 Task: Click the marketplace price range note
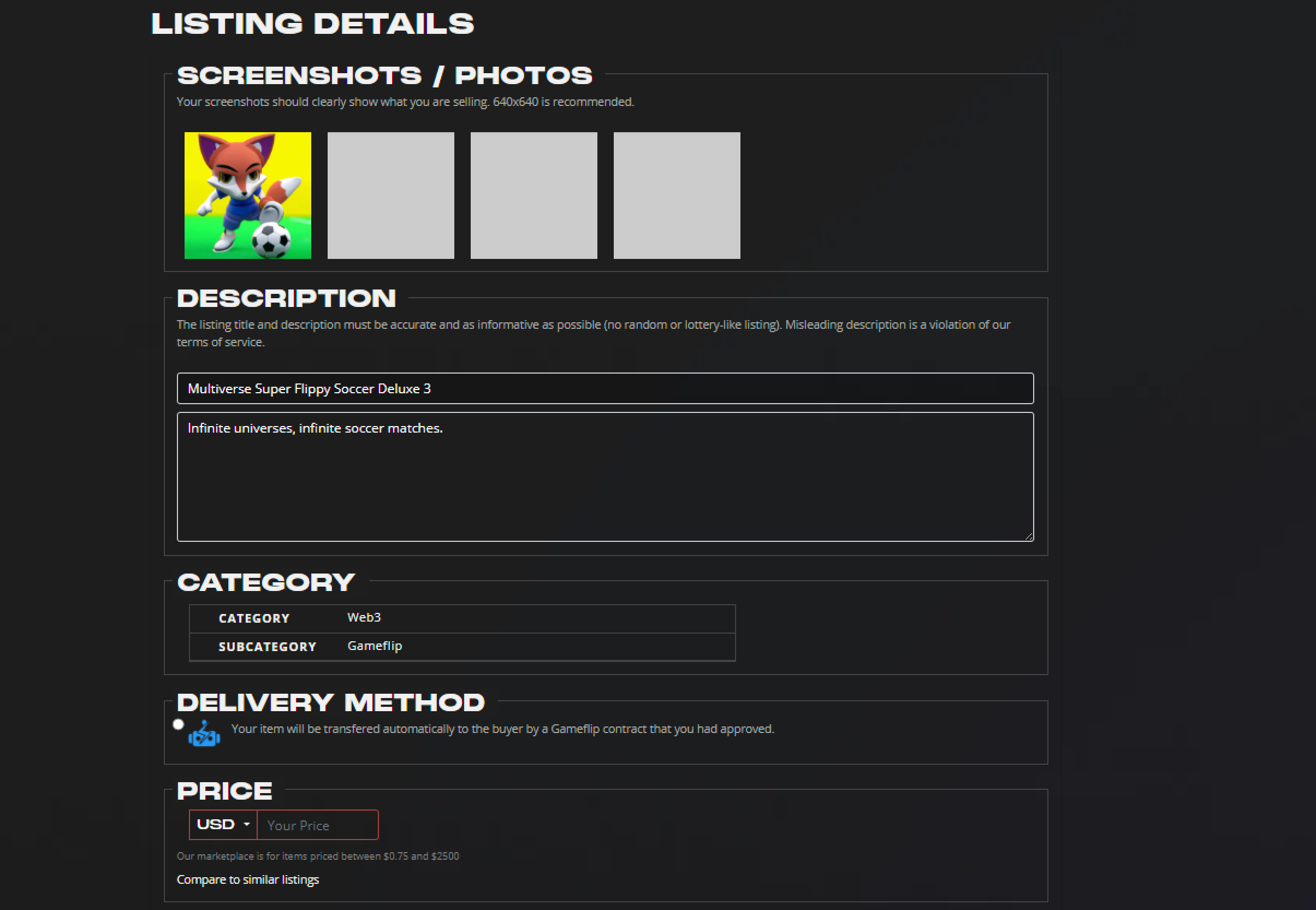[x=317, y=856]
